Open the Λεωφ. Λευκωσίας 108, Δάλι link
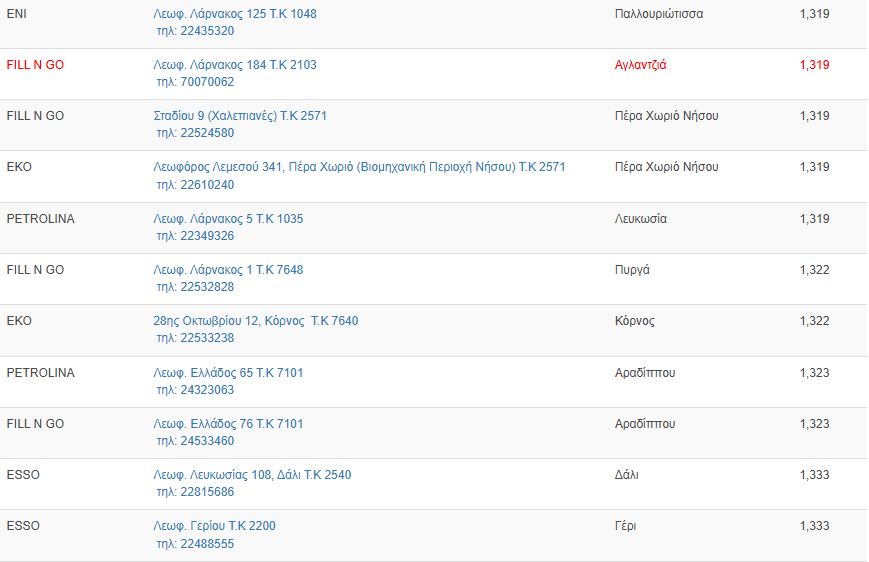 click(x=252, y=475)
